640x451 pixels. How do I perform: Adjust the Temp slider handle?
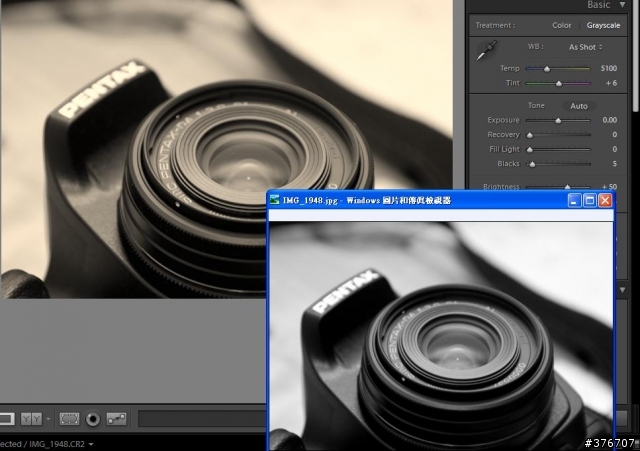tap(547, 69)
